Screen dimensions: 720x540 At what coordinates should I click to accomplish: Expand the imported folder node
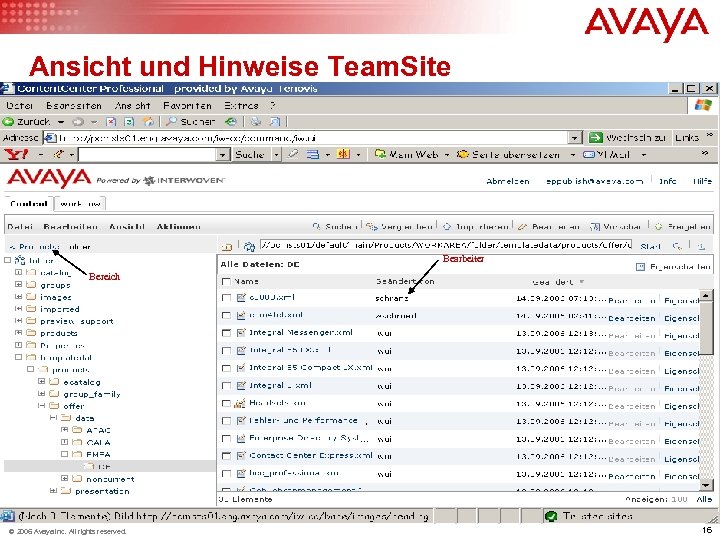click(x=18, y=309)
